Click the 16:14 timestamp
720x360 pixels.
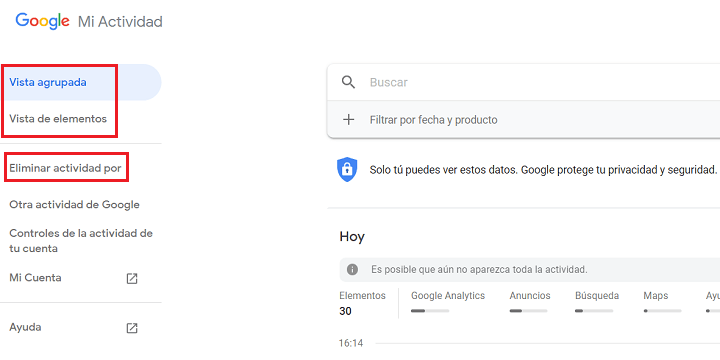351,343
